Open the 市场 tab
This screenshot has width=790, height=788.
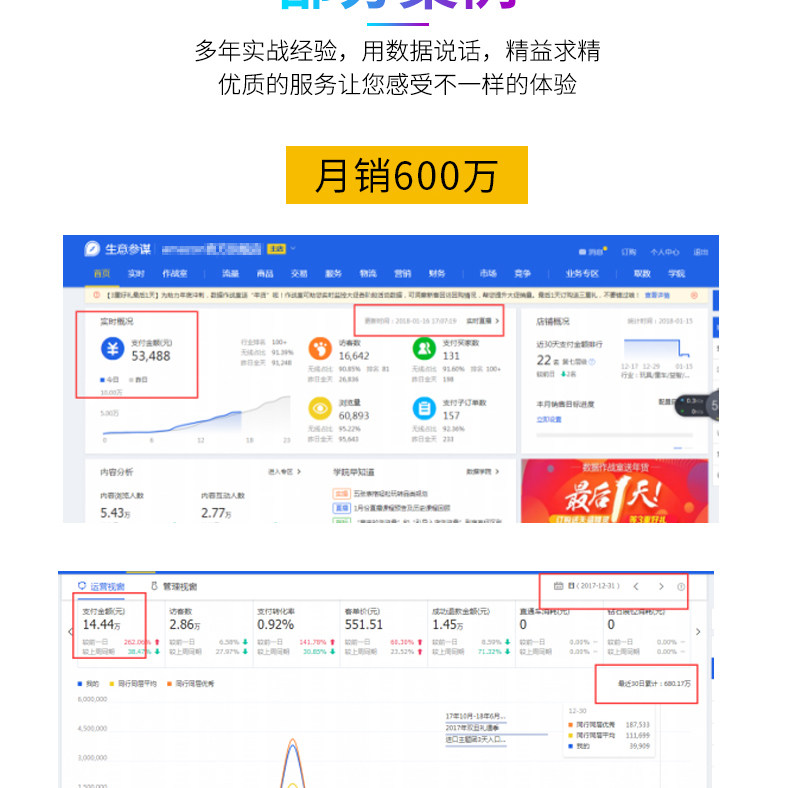click(488, 273)
